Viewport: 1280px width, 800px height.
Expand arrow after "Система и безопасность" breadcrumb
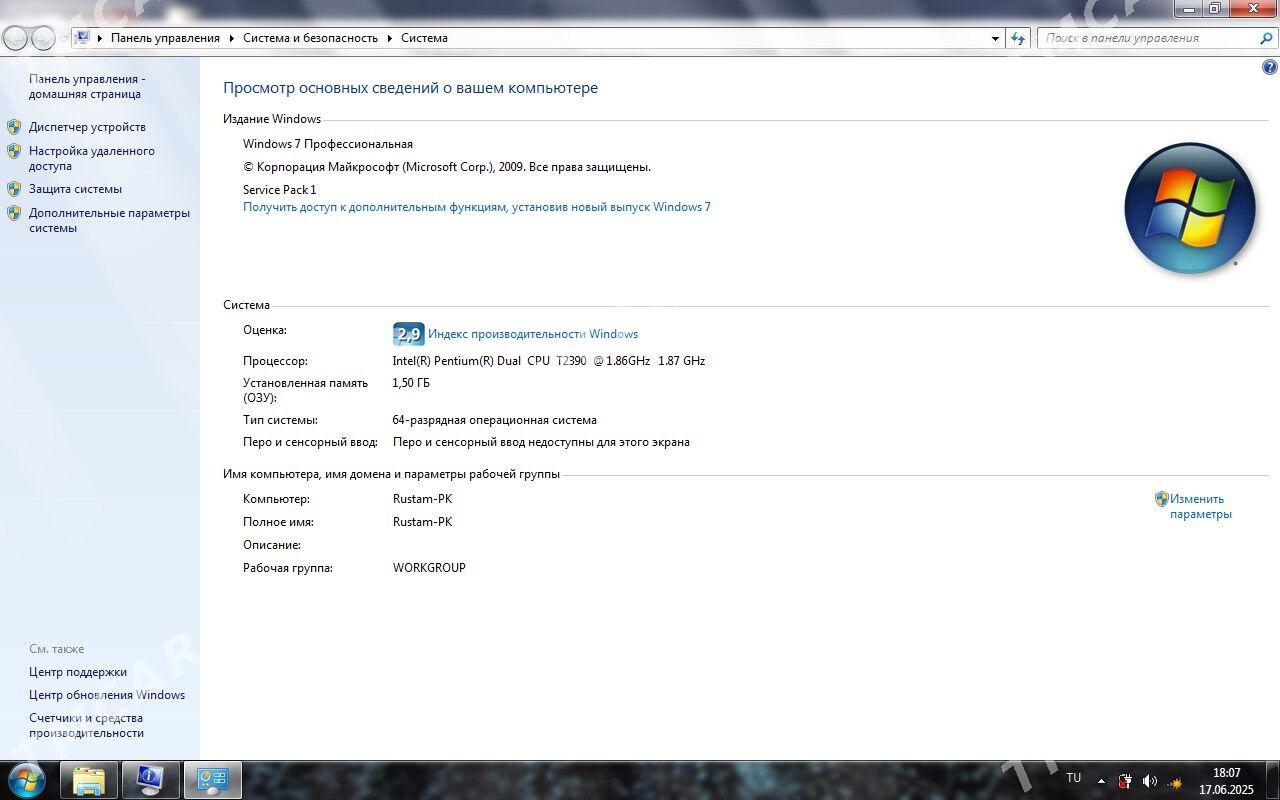coord(389,38)
